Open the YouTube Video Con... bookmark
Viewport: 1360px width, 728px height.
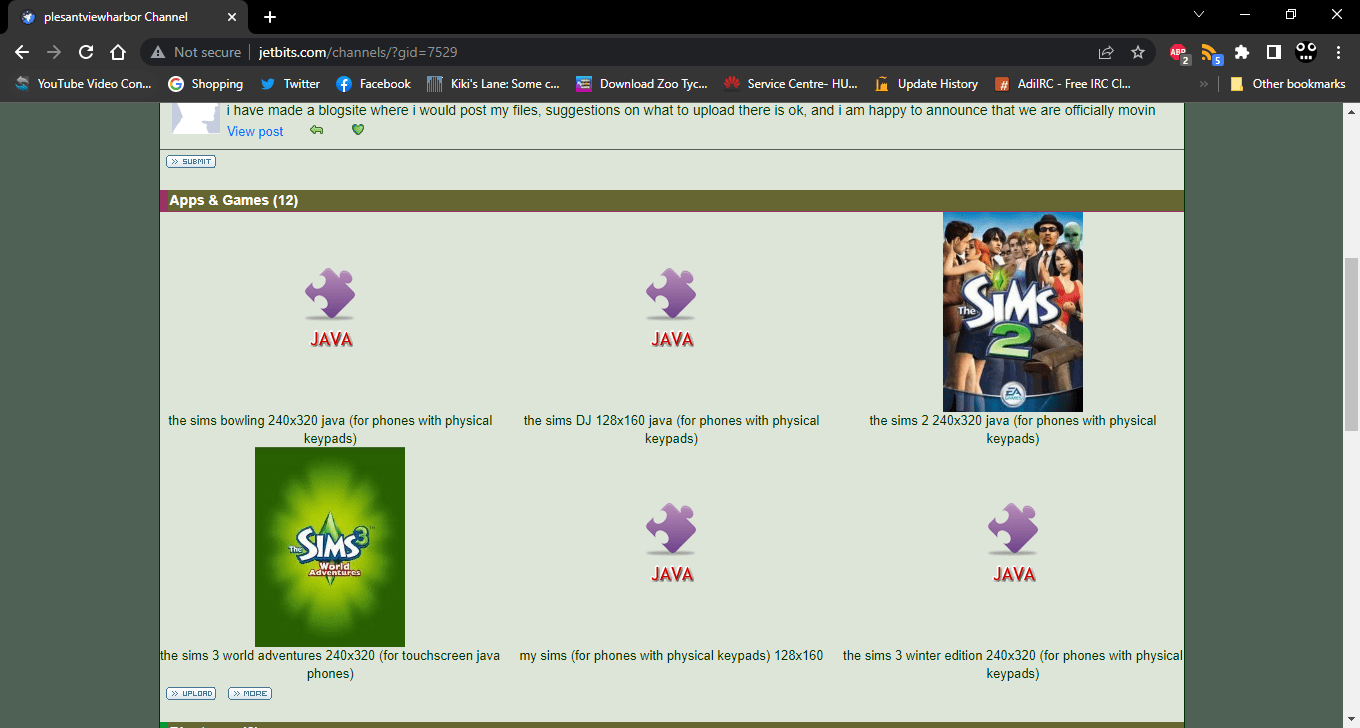coord(84,84)
